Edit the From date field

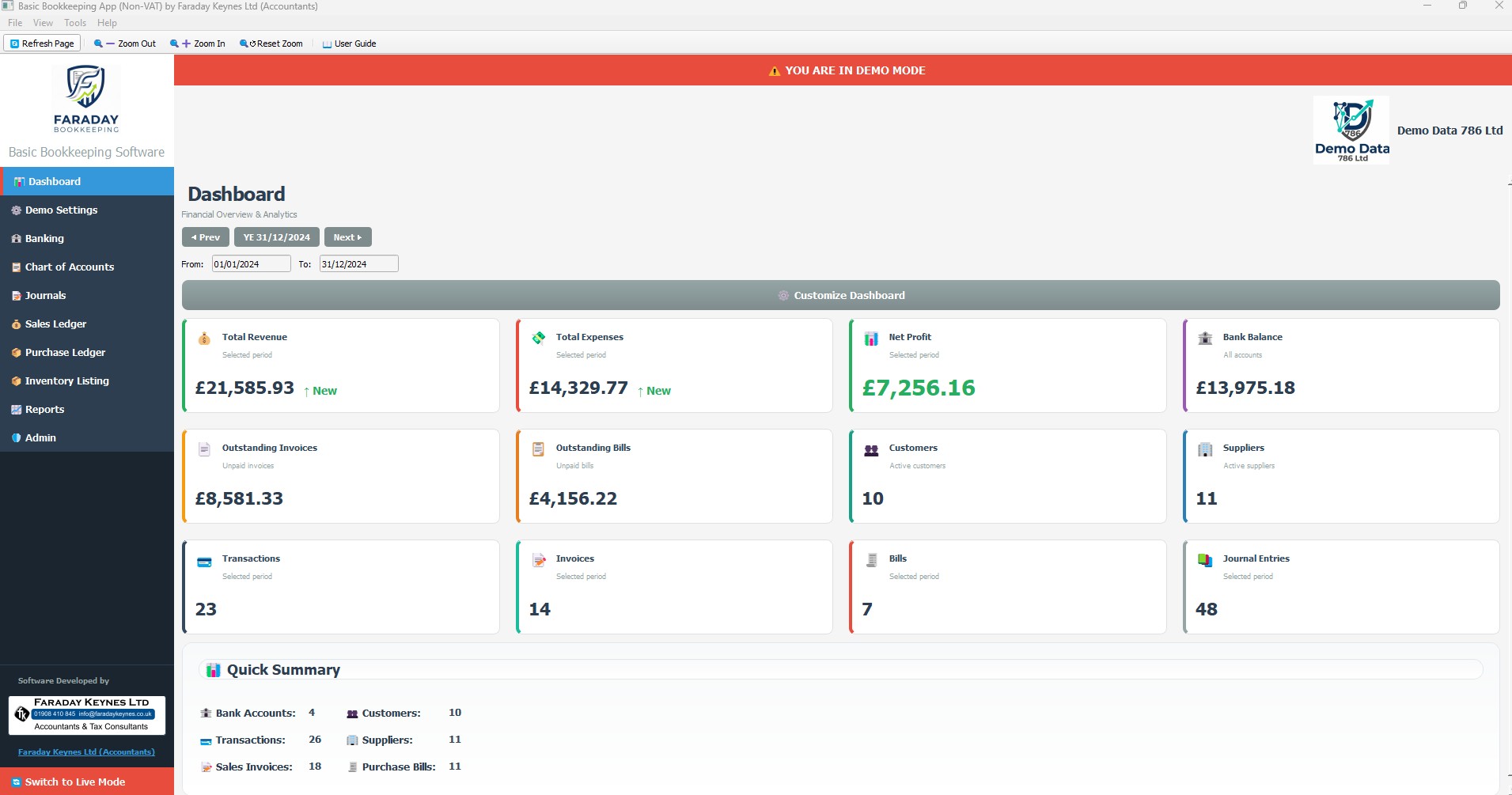click(250, 263)
